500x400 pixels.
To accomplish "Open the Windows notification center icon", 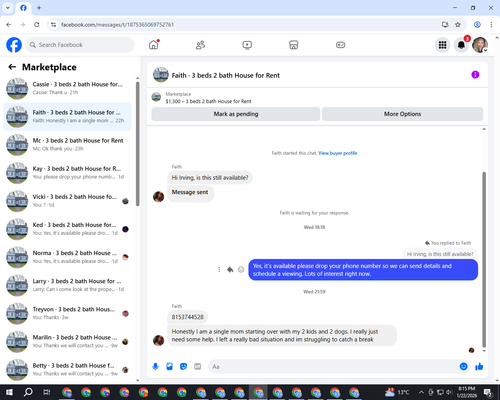I will click(x=488, y=392).
